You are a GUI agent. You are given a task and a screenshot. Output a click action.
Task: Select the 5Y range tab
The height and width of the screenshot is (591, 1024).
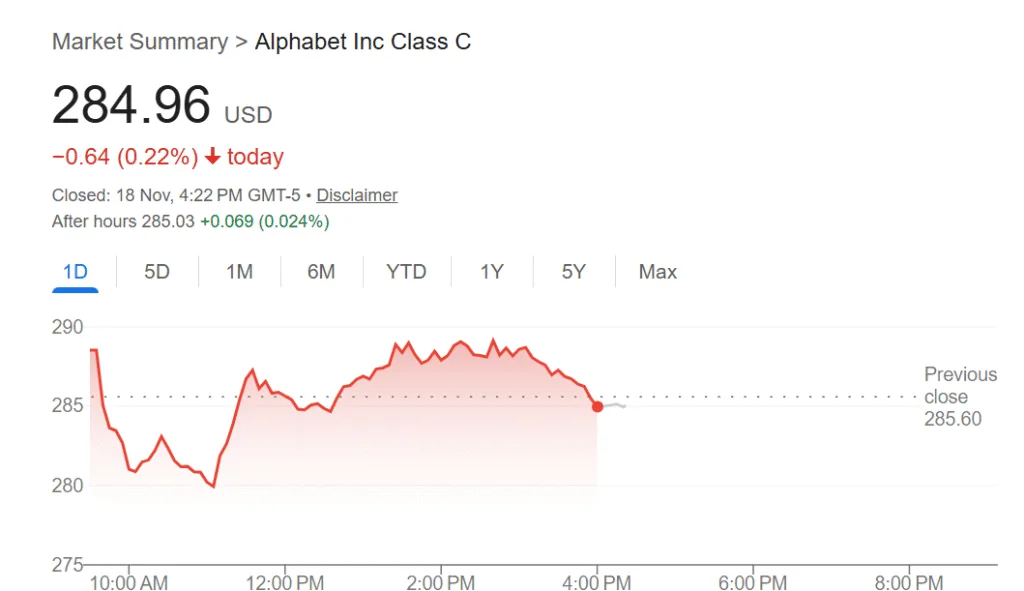573,272
